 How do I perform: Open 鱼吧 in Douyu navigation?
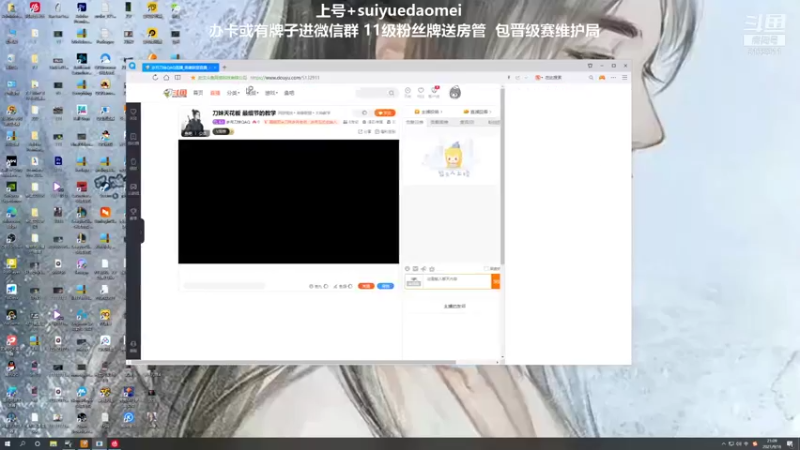[x=289, y=93]
